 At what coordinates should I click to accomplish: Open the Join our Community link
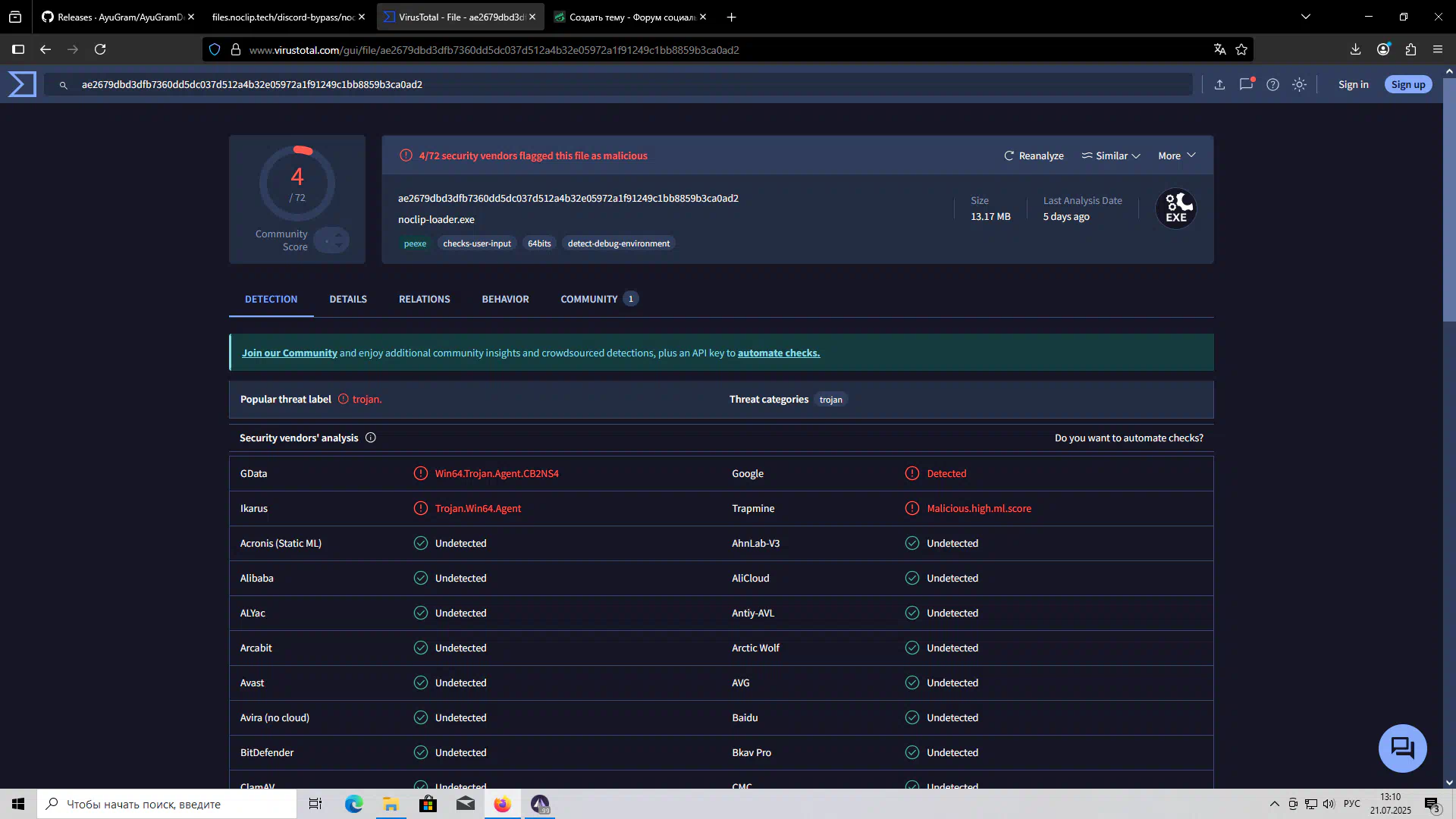289,353
